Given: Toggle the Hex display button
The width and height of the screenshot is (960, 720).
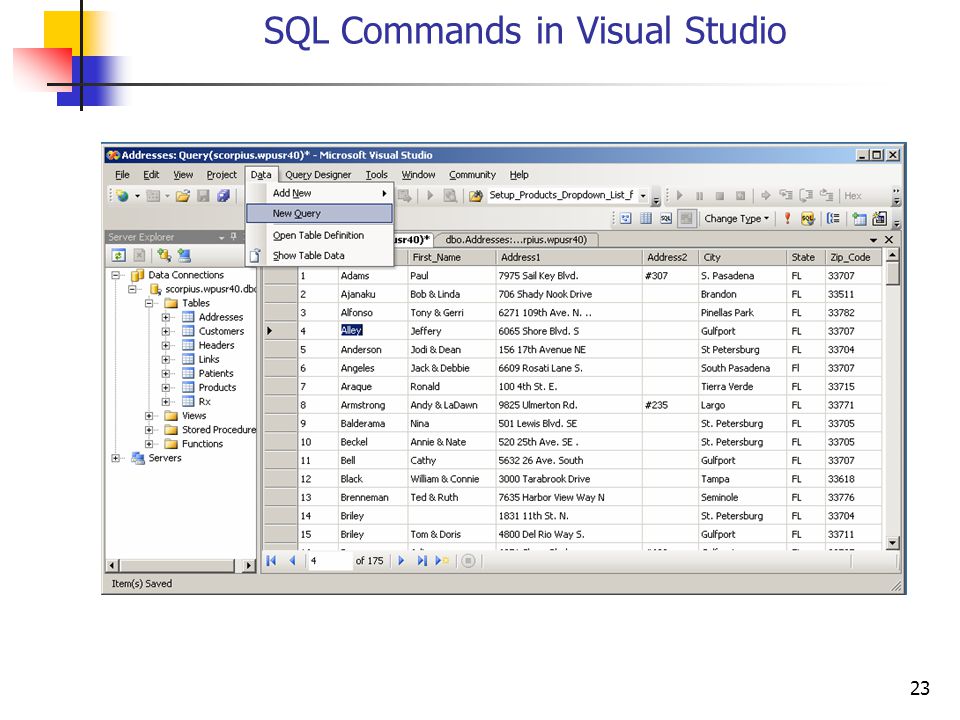Looking at the screenshot, I should 853,196.
